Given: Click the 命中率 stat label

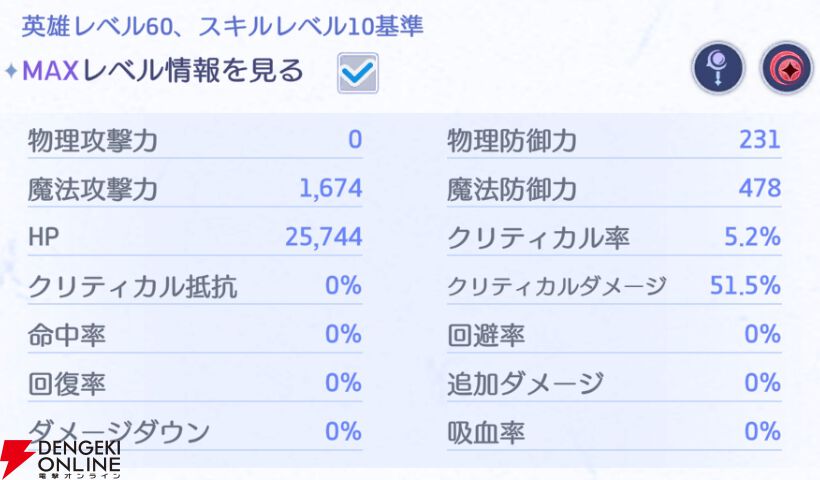Looking at the screenshot, I should tap(67, 335).
